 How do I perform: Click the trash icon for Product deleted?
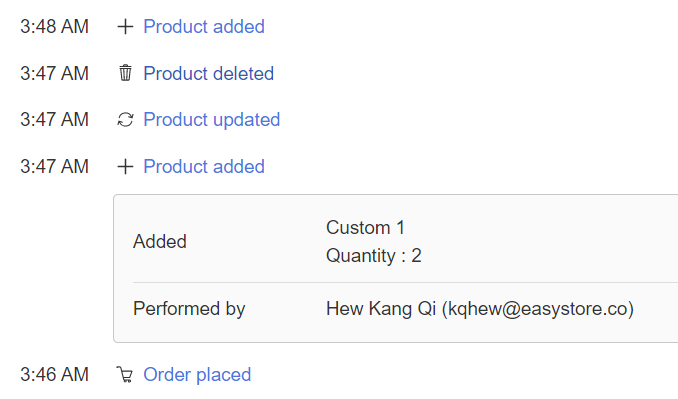[125, 73]
